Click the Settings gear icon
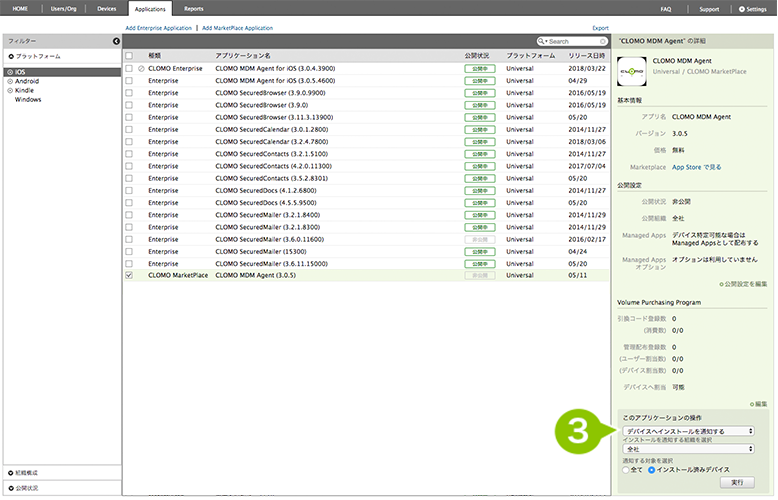This screenshot has width=778, height=500. point(742,9)
